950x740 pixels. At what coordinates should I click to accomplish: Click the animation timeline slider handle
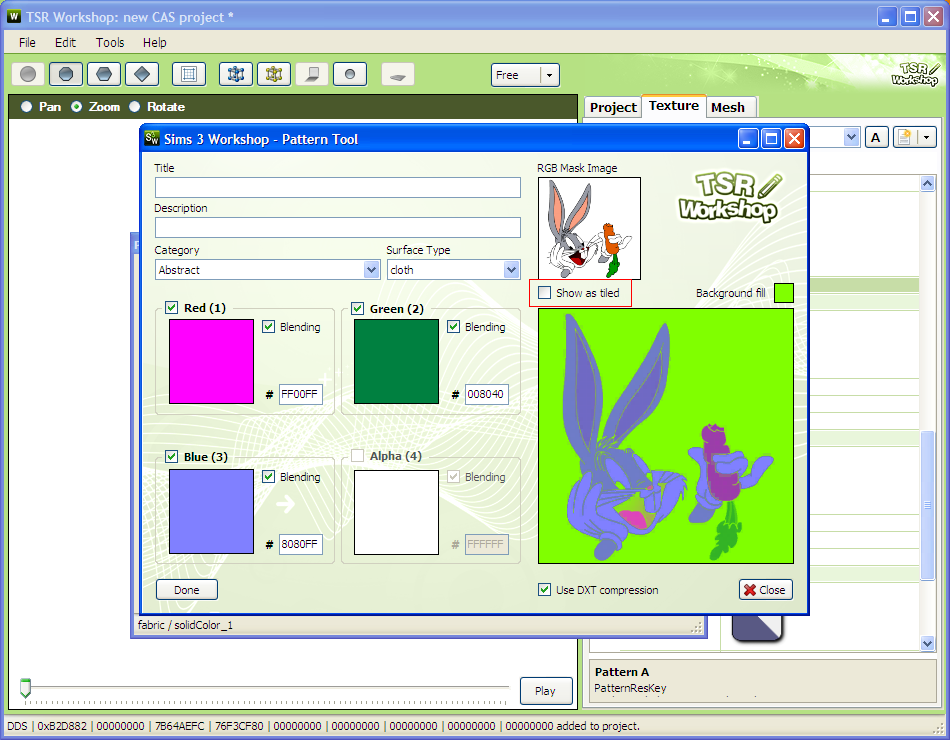(25, 688)
